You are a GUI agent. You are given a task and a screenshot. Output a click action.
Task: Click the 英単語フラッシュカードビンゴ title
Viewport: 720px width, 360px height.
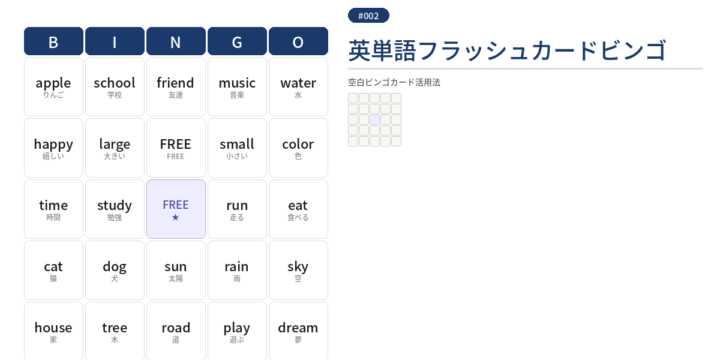point(507,50)
